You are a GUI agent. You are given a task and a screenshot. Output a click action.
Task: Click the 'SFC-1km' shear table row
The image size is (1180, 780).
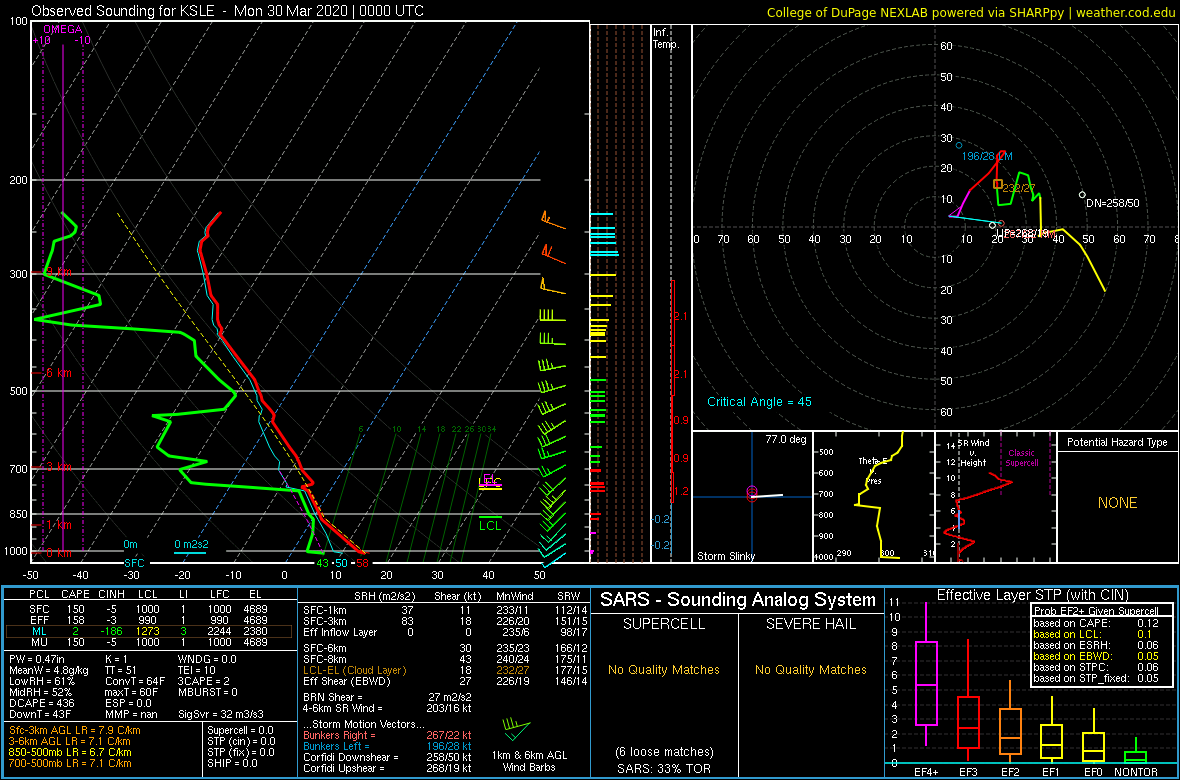(444, 609)
